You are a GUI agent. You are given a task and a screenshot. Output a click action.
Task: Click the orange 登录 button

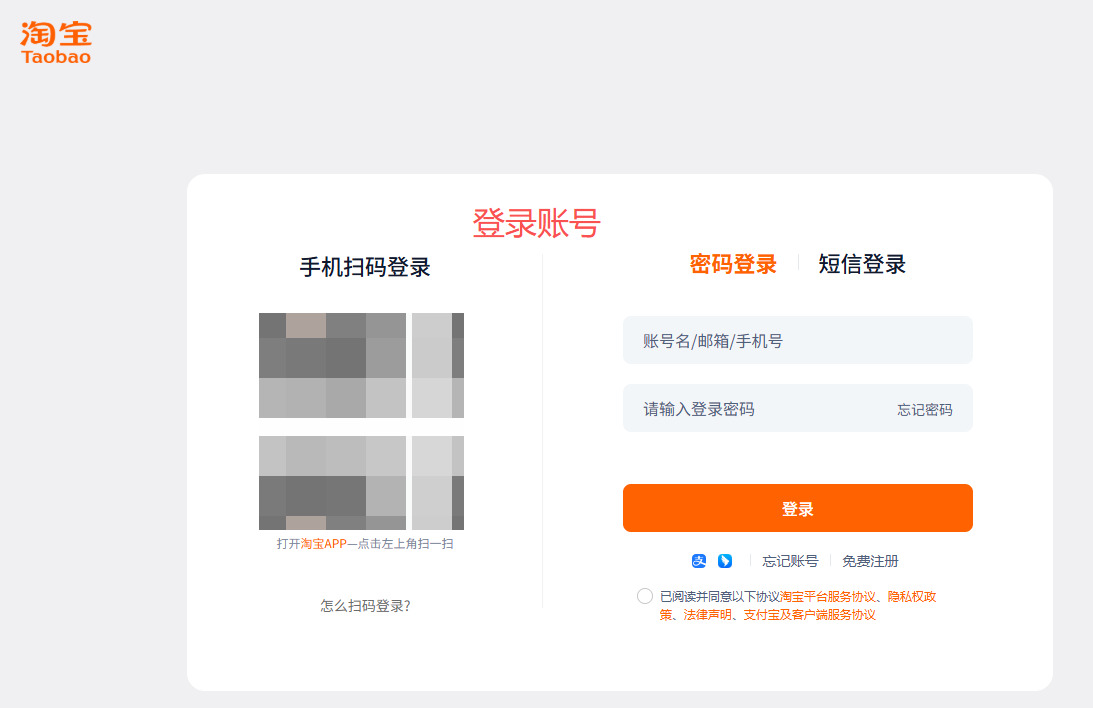coord(797,508)
